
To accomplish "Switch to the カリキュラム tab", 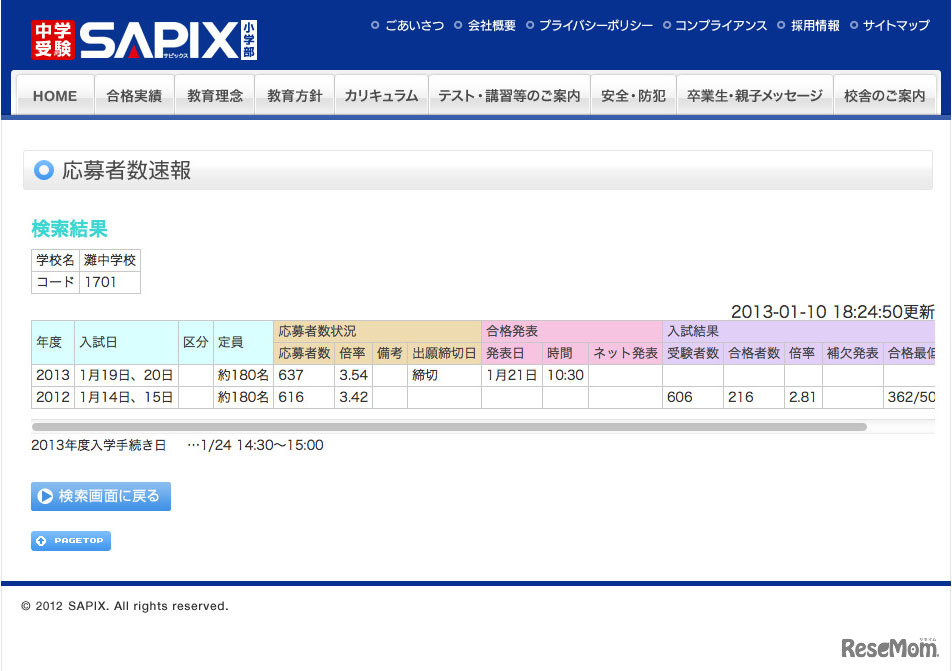I will (381, 96).
